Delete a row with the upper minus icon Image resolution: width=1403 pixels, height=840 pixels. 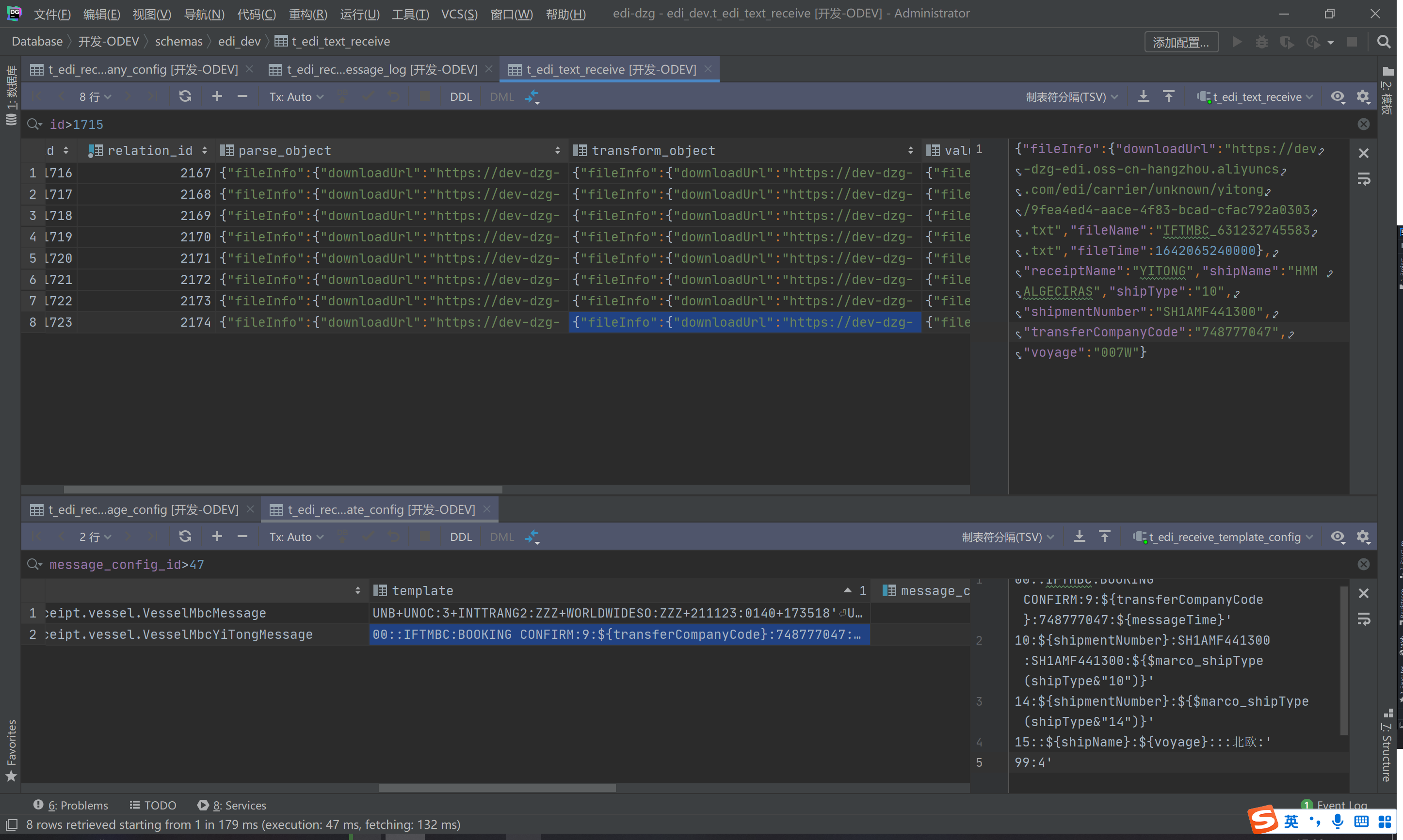(x=242, y=97)
